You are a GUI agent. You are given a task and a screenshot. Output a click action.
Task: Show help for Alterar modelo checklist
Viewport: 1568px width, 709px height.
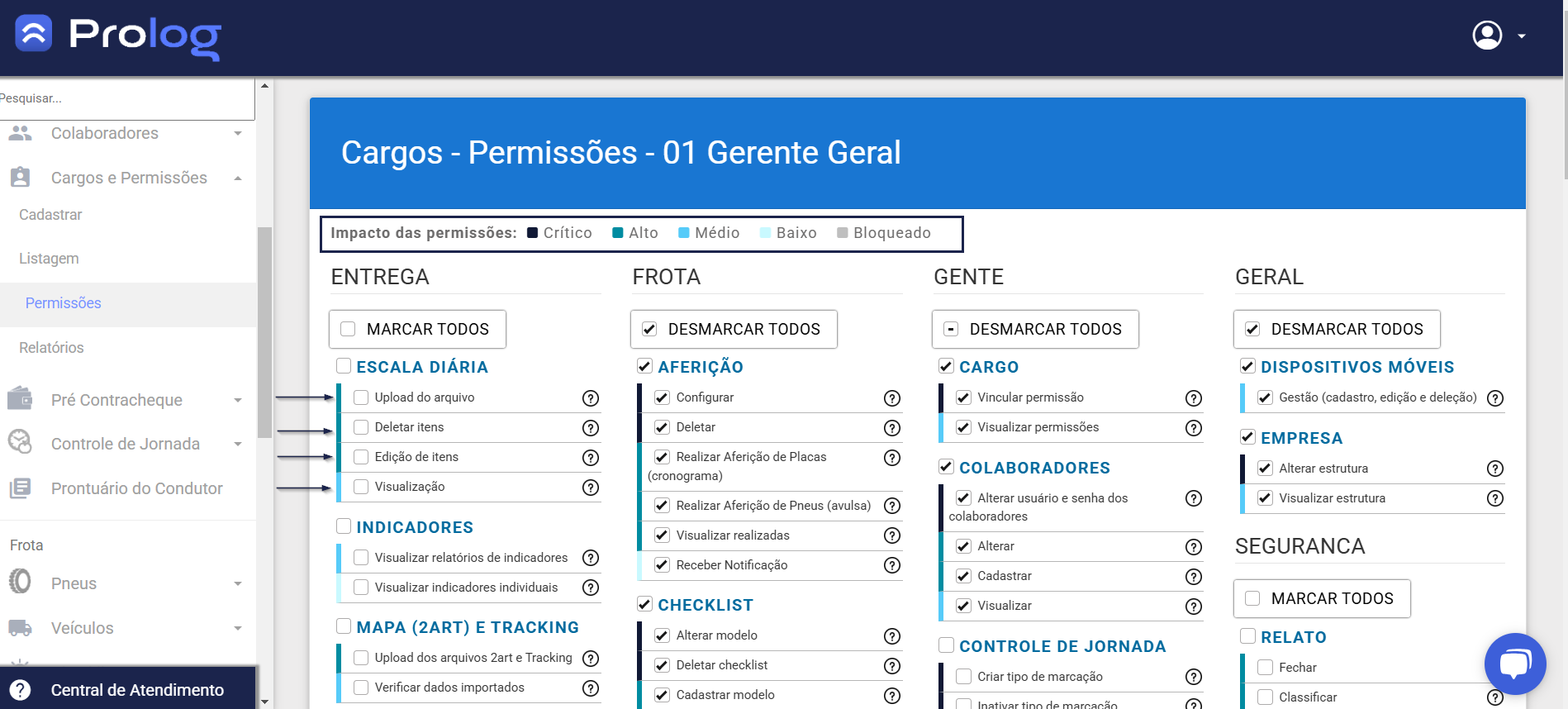coord(892,636)
